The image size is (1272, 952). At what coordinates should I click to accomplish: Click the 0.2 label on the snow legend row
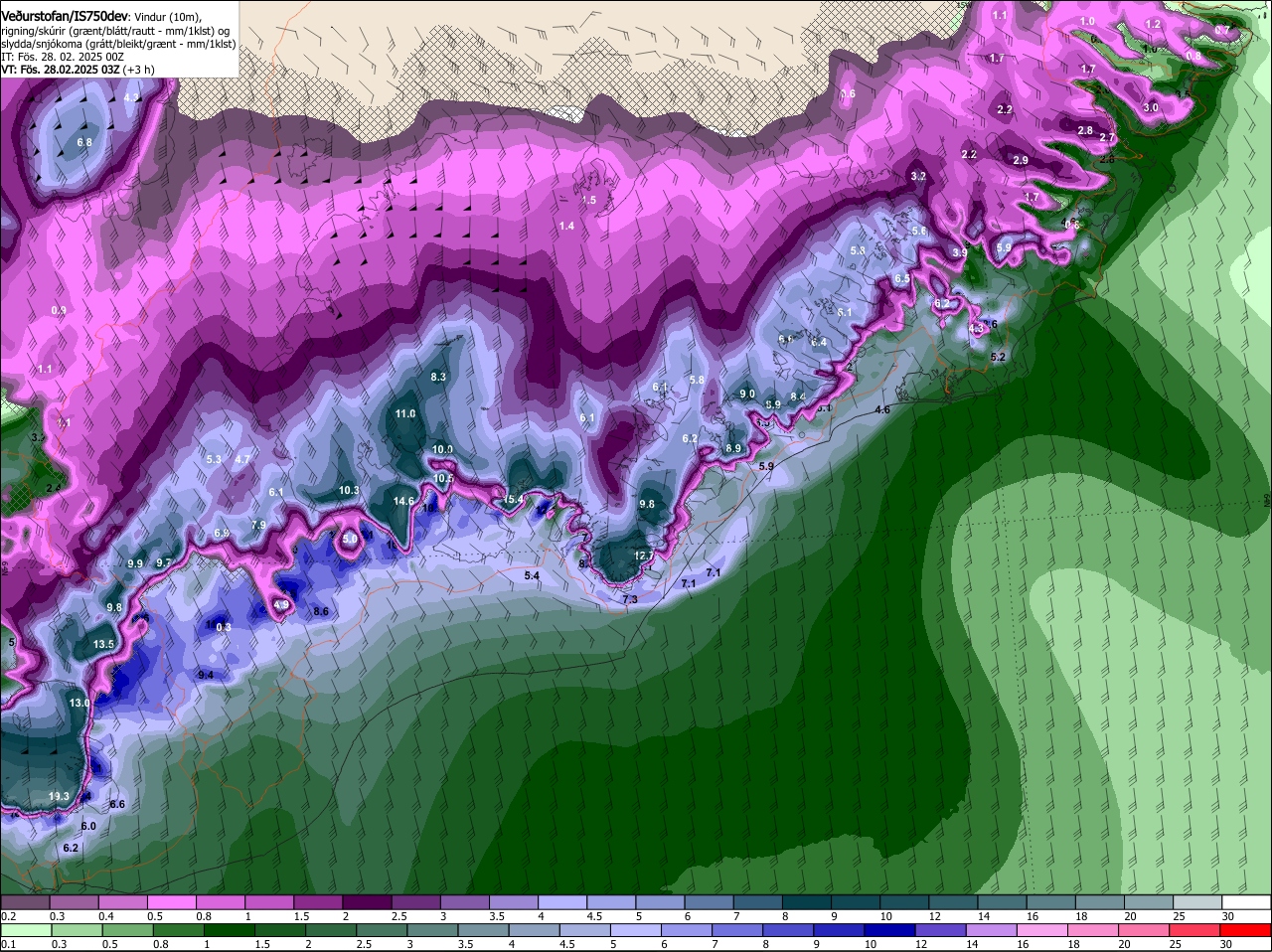click(x=8, y=916)
